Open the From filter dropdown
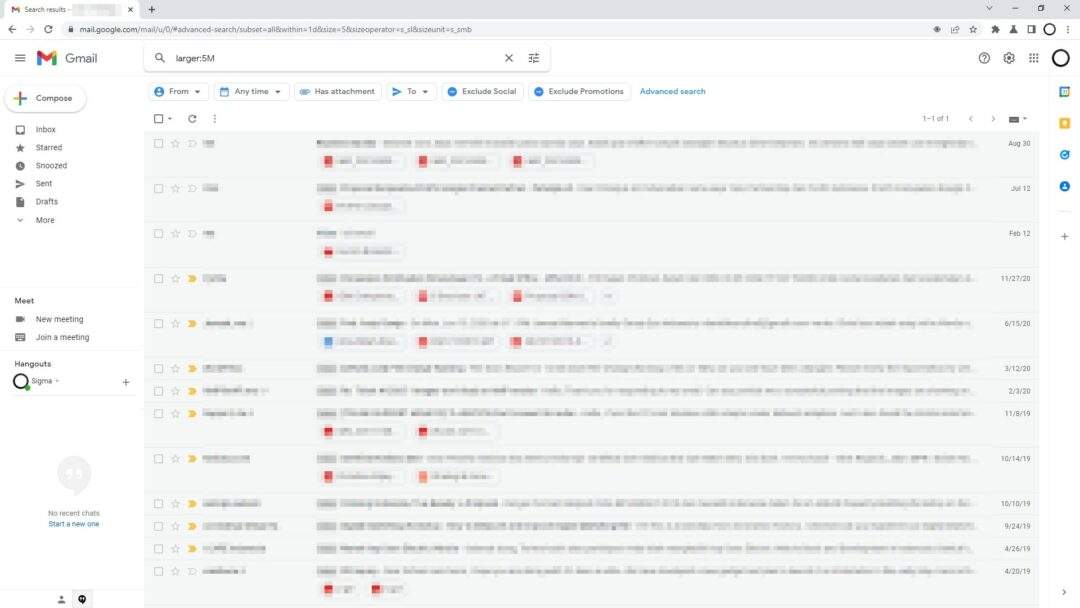The width and height of the screenshot is (1080, 608). pyautogui.click(x=178, y=91)
